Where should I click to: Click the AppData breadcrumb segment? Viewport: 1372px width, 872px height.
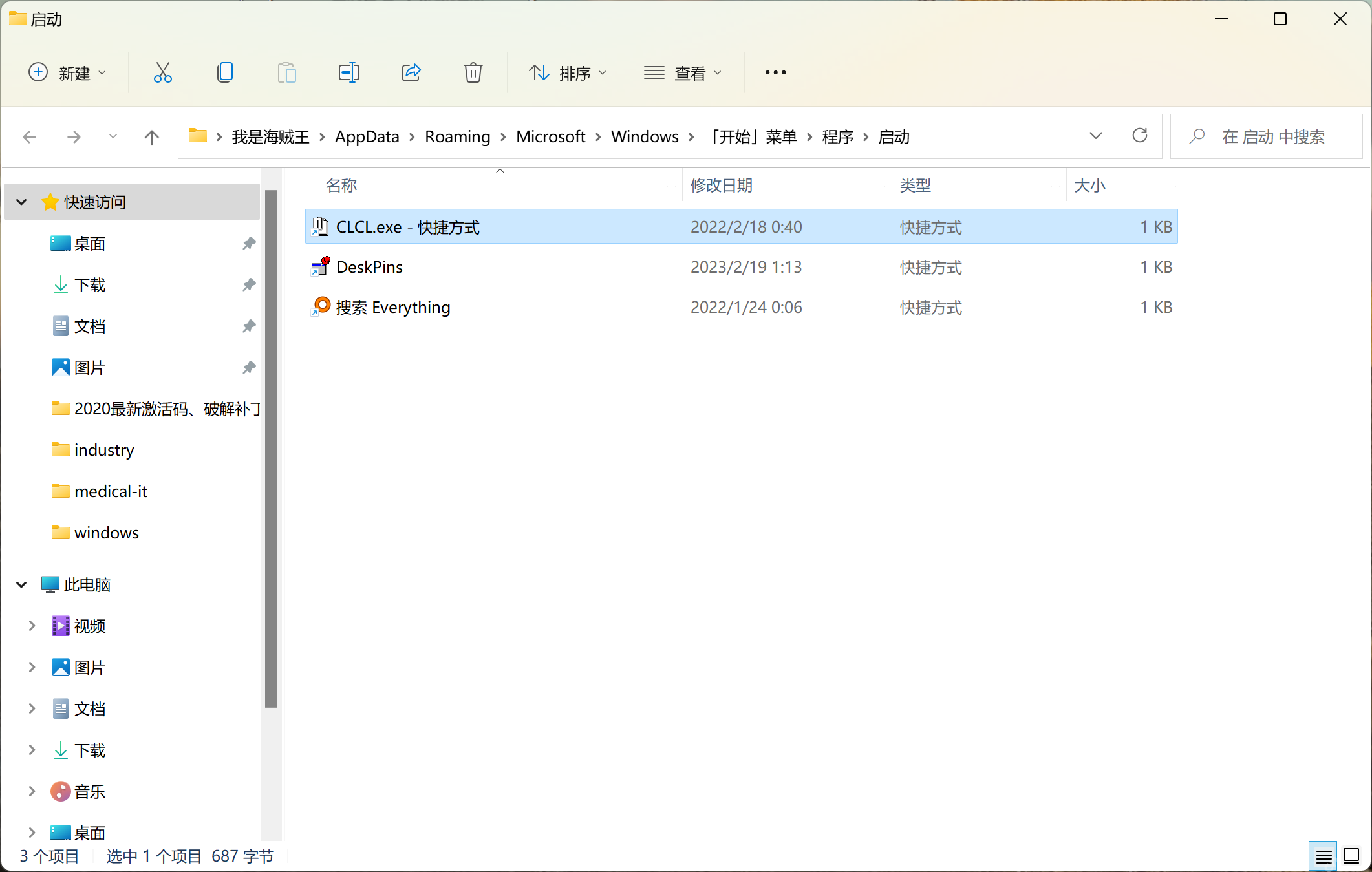pos(367,137)
